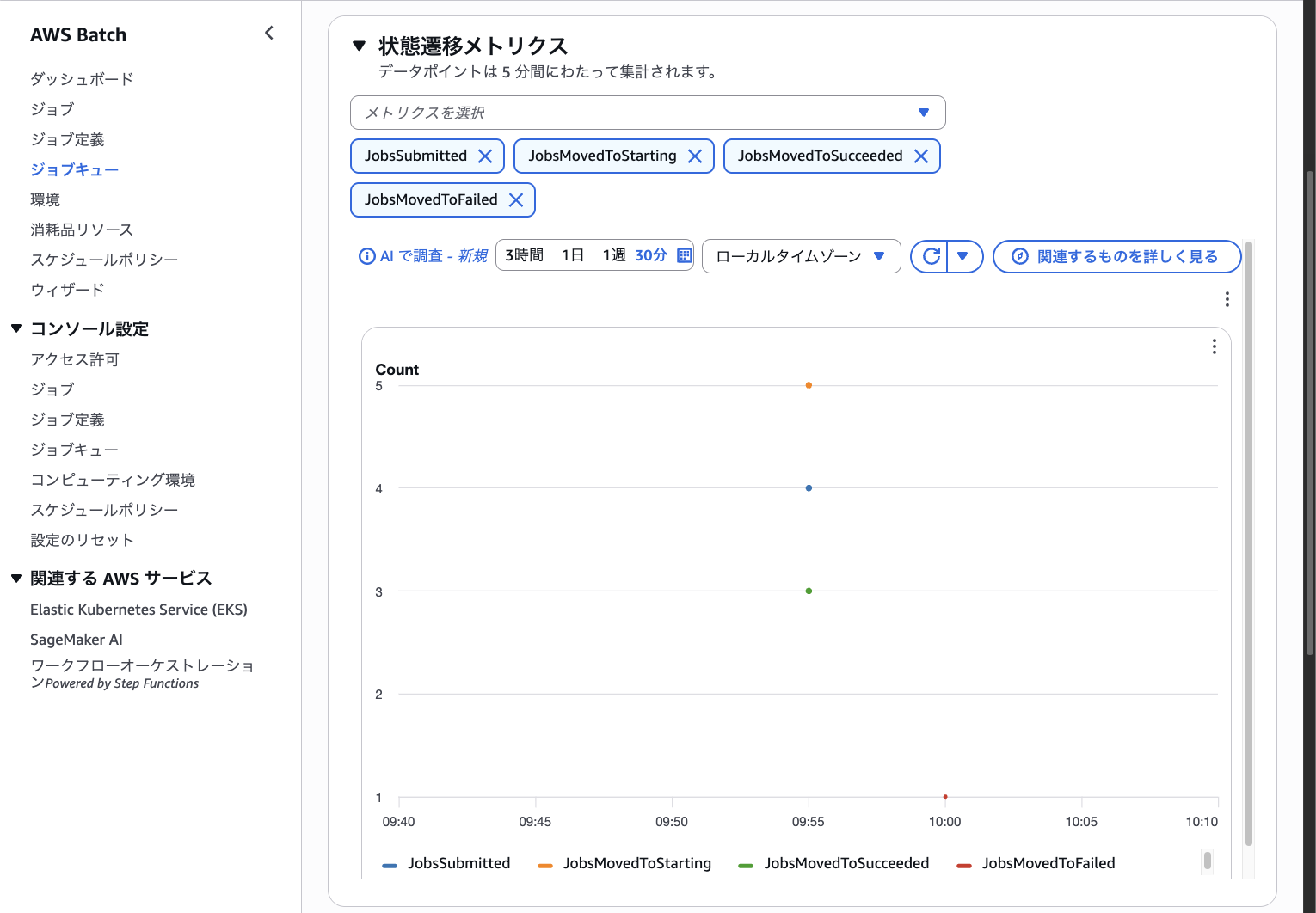Select the 3時間 time range
The width and height of the screenshot is (1316, 913).
525,255
